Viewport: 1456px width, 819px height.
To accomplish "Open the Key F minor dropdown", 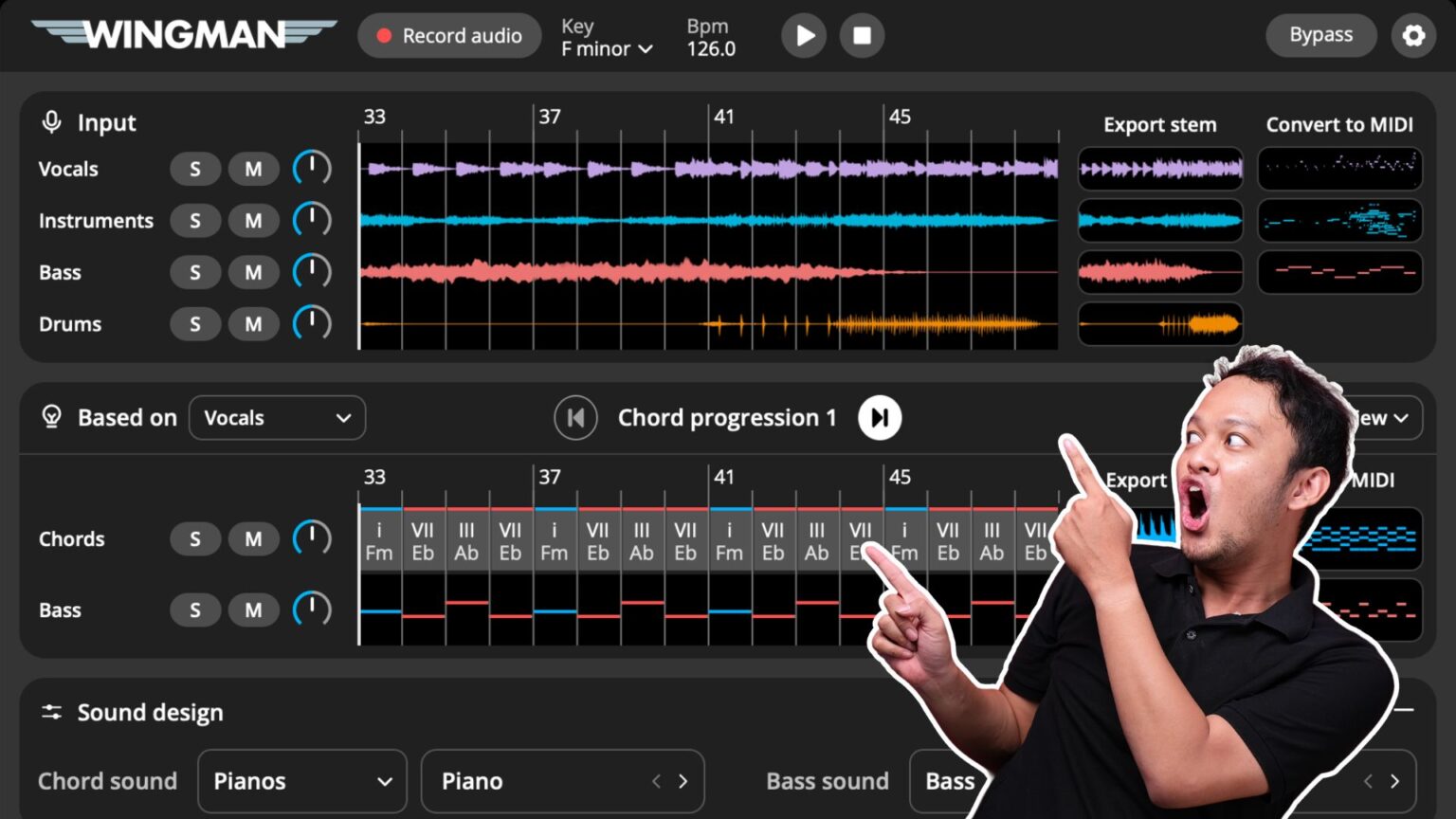I will click(607, 48).
